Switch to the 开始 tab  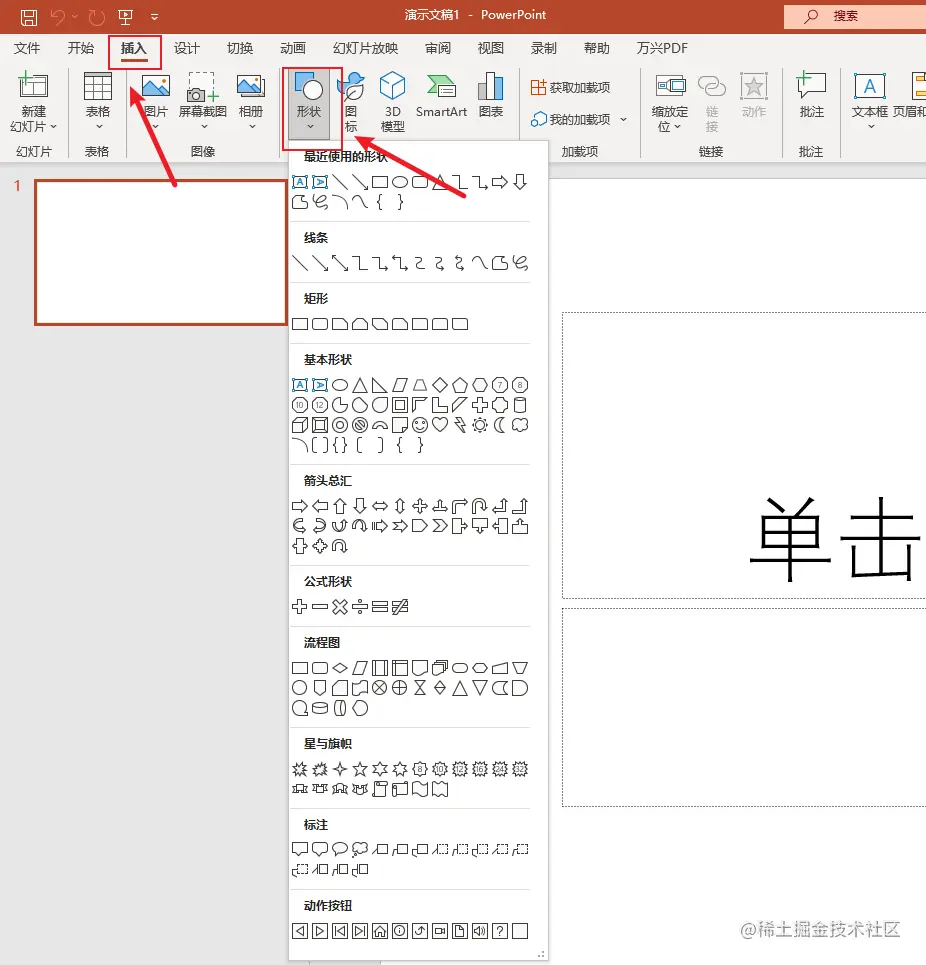point(81,48)
